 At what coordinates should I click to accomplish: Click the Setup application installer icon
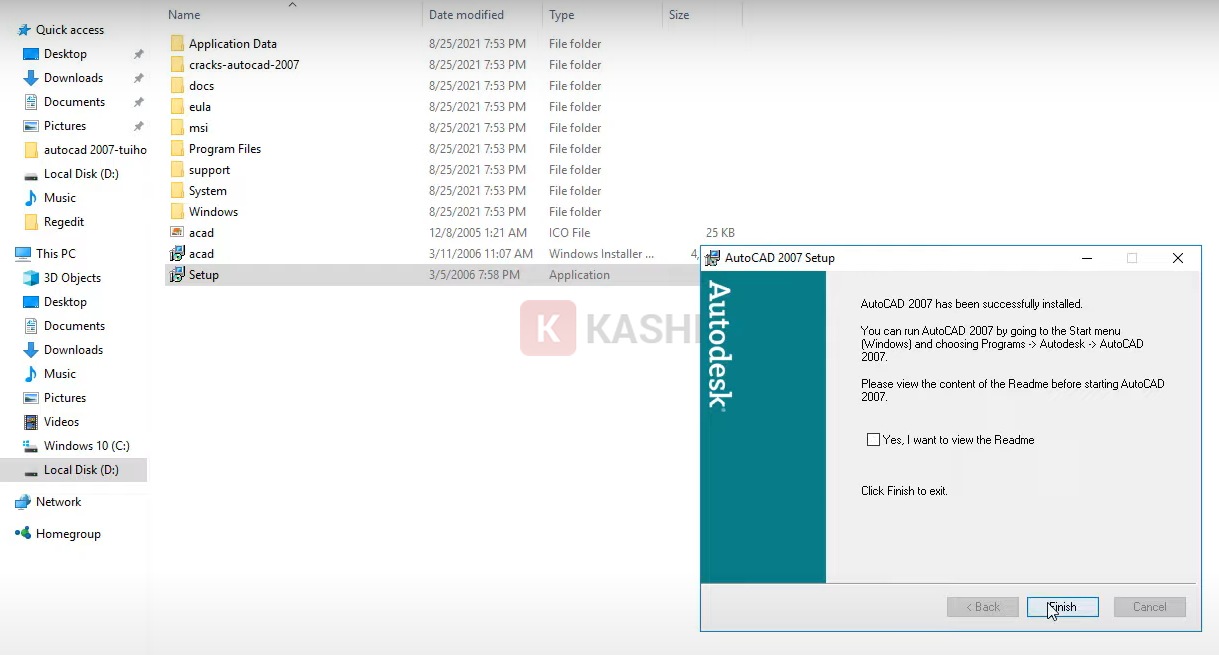177,275
